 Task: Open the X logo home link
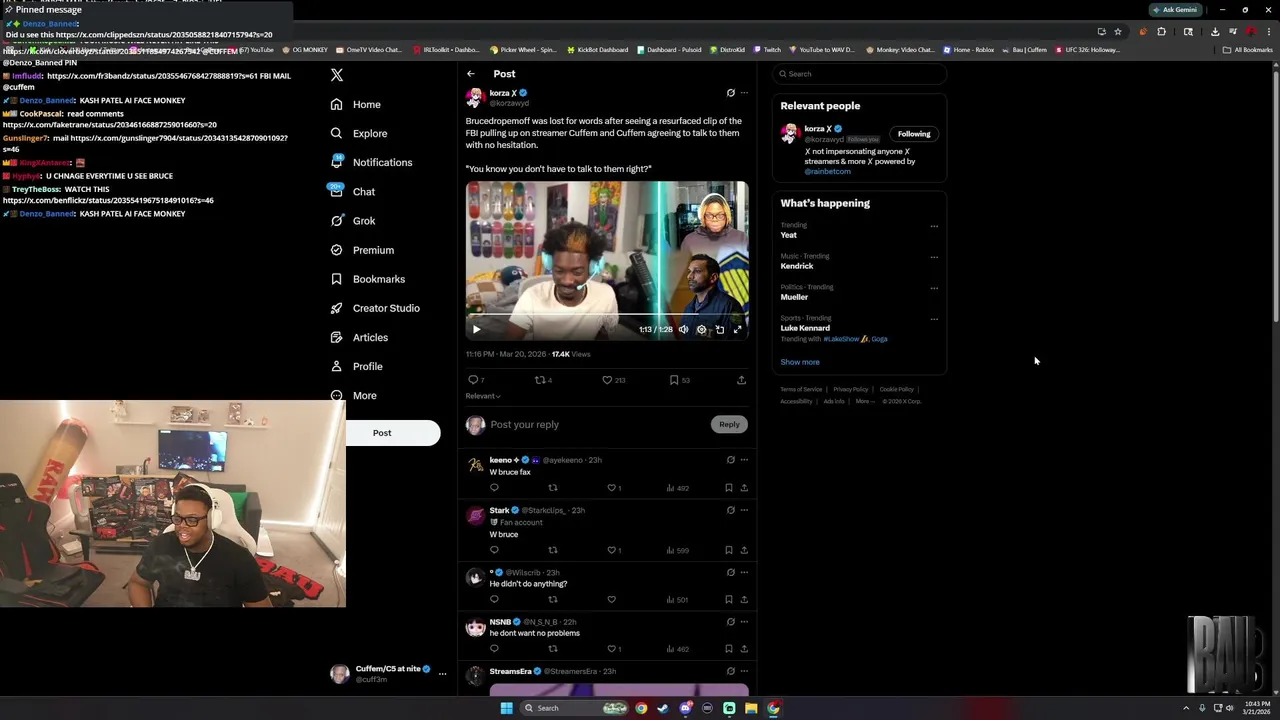point(337,75)
